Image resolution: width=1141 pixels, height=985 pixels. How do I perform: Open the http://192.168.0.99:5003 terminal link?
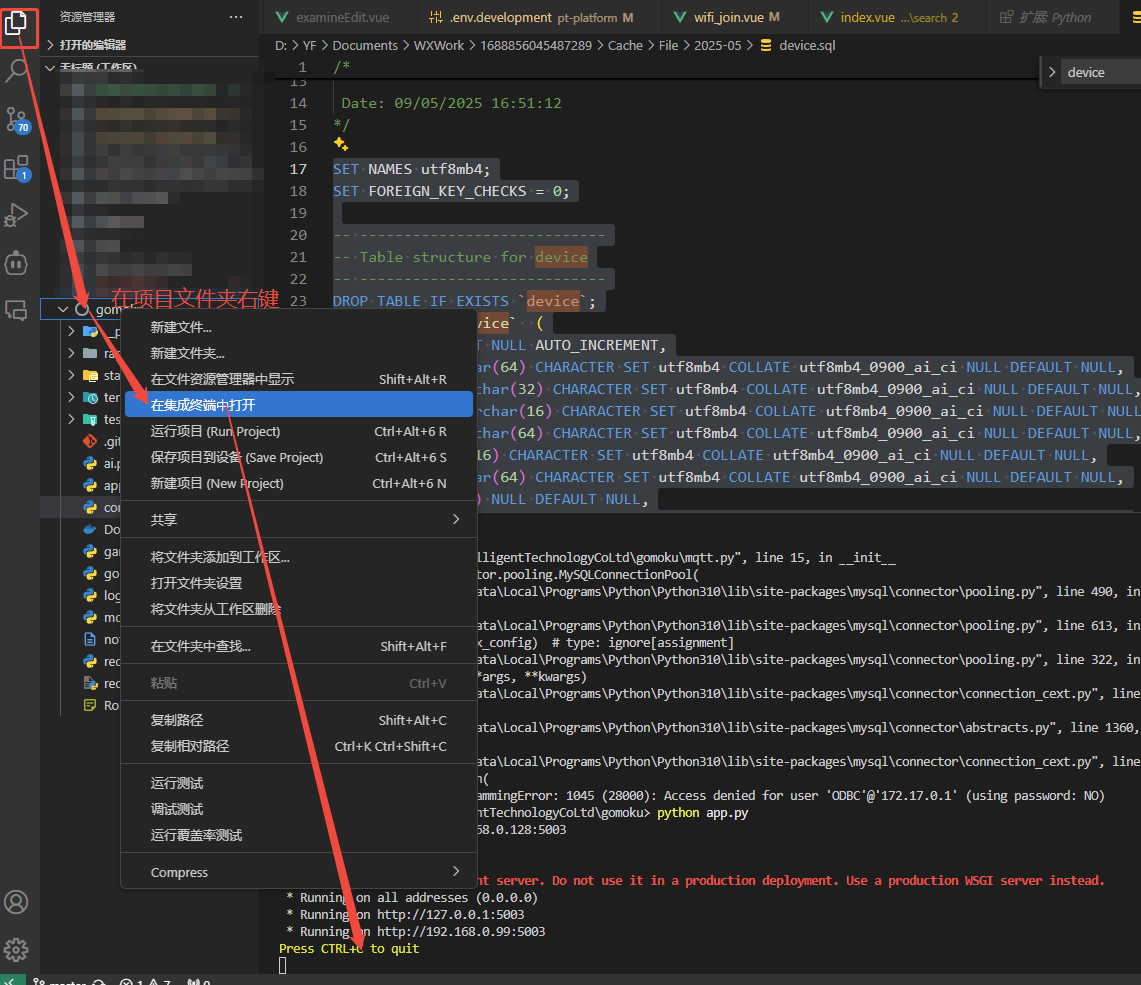point(461,931)
